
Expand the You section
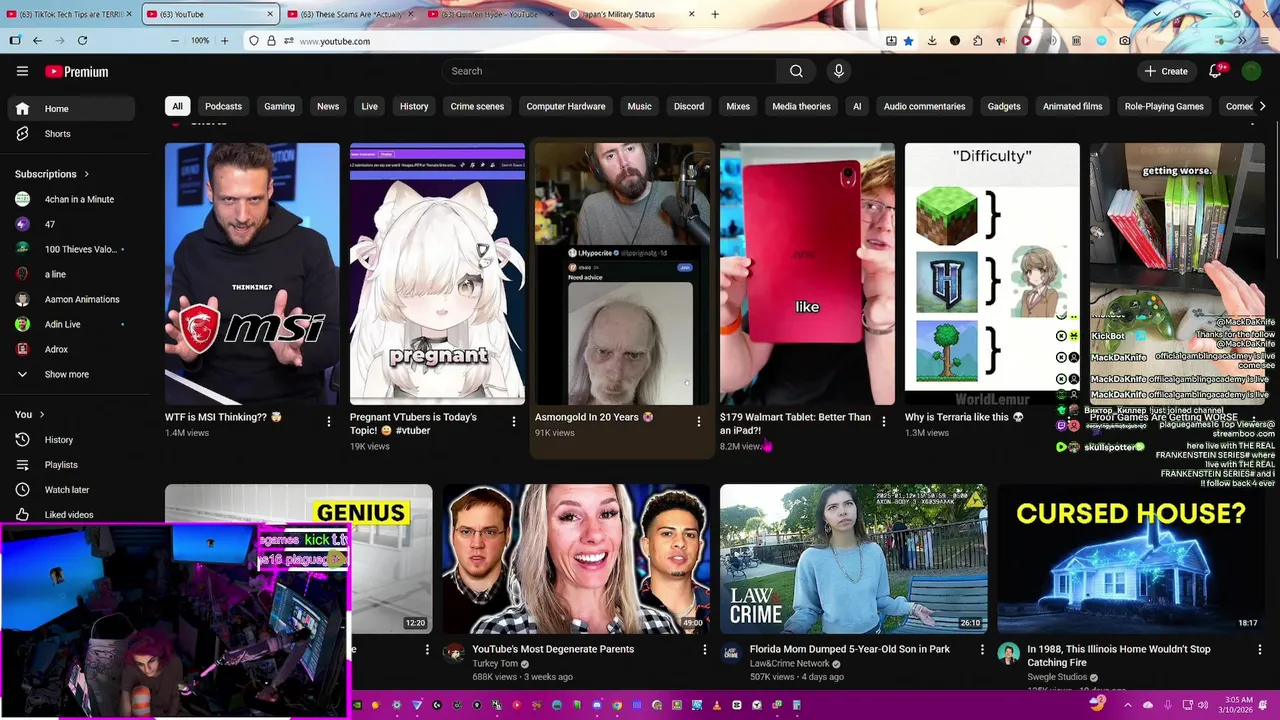pos(30,414)
